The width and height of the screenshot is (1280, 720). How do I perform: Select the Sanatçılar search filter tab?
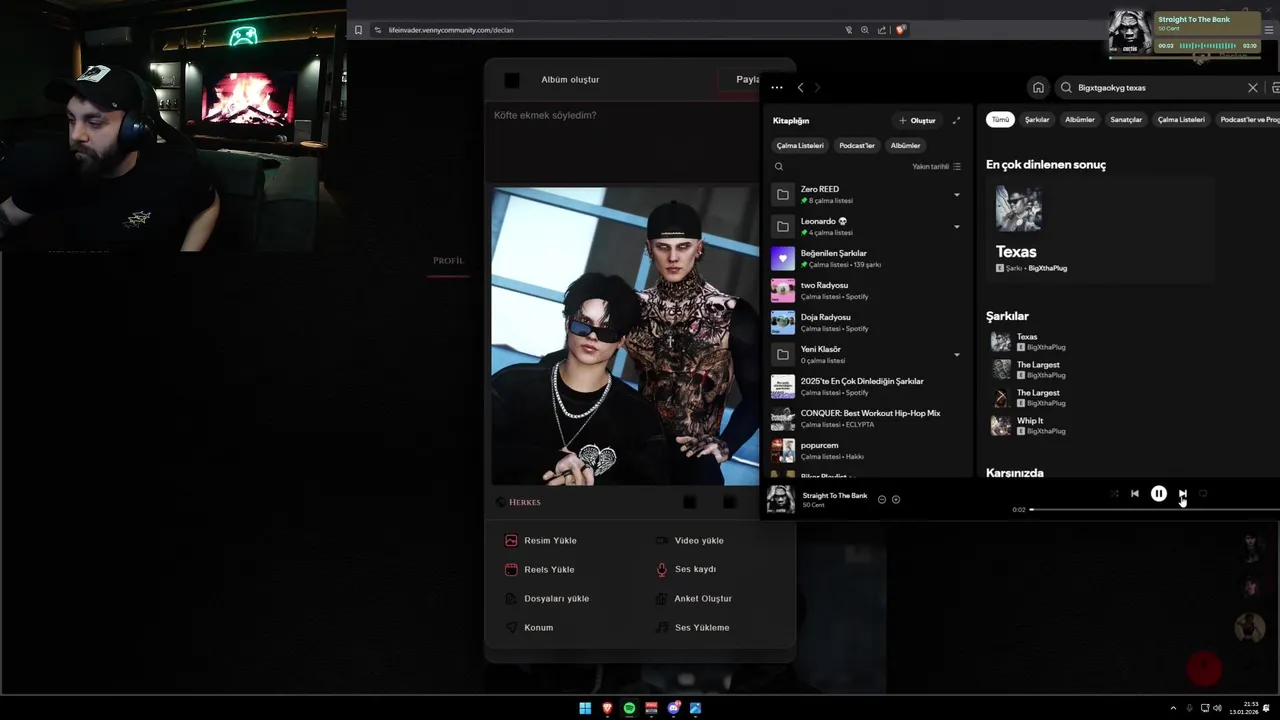(x=1126, y=119)
